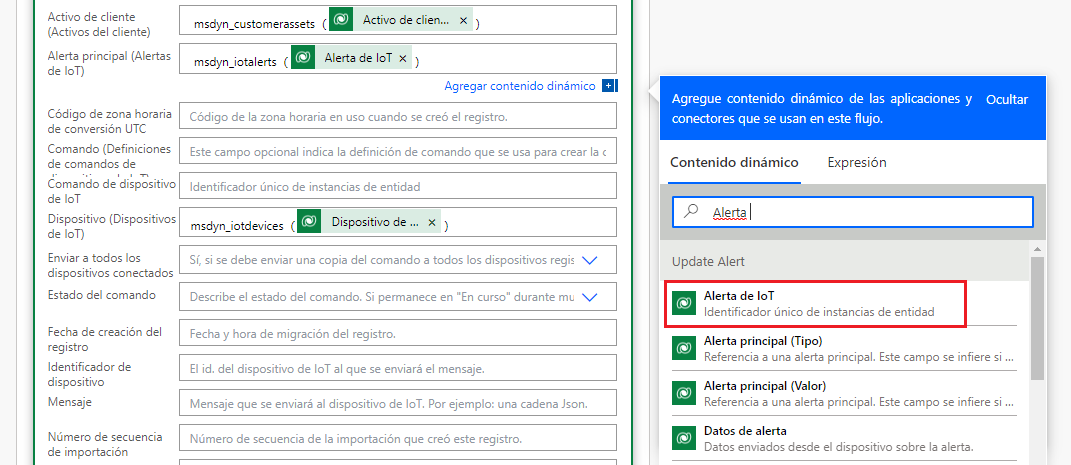Focus the Comando definition field

point(398,151)
